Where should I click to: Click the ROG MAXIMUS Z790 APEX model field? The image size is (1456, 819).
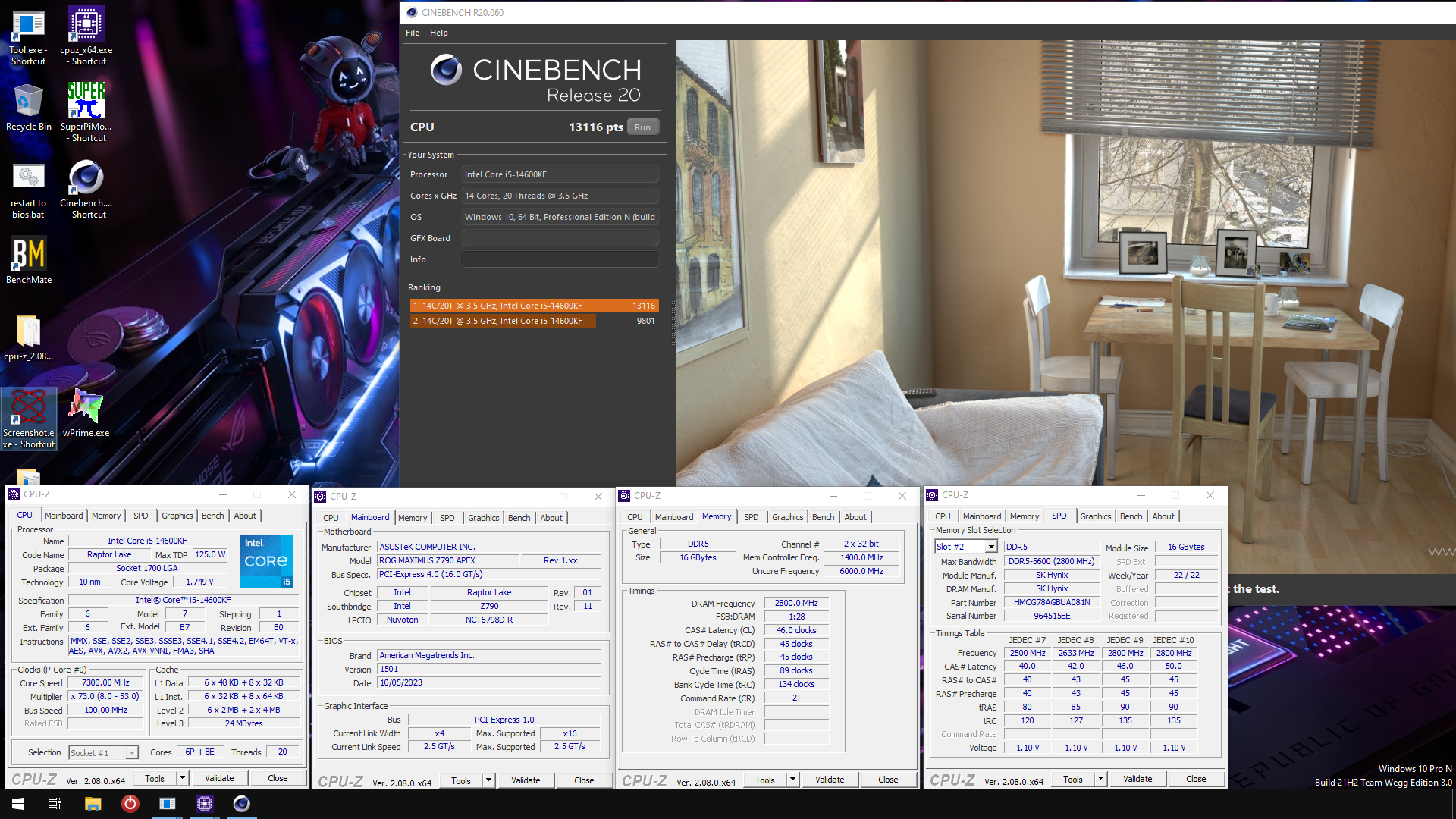pyautogui.click(x=448, y=560)
